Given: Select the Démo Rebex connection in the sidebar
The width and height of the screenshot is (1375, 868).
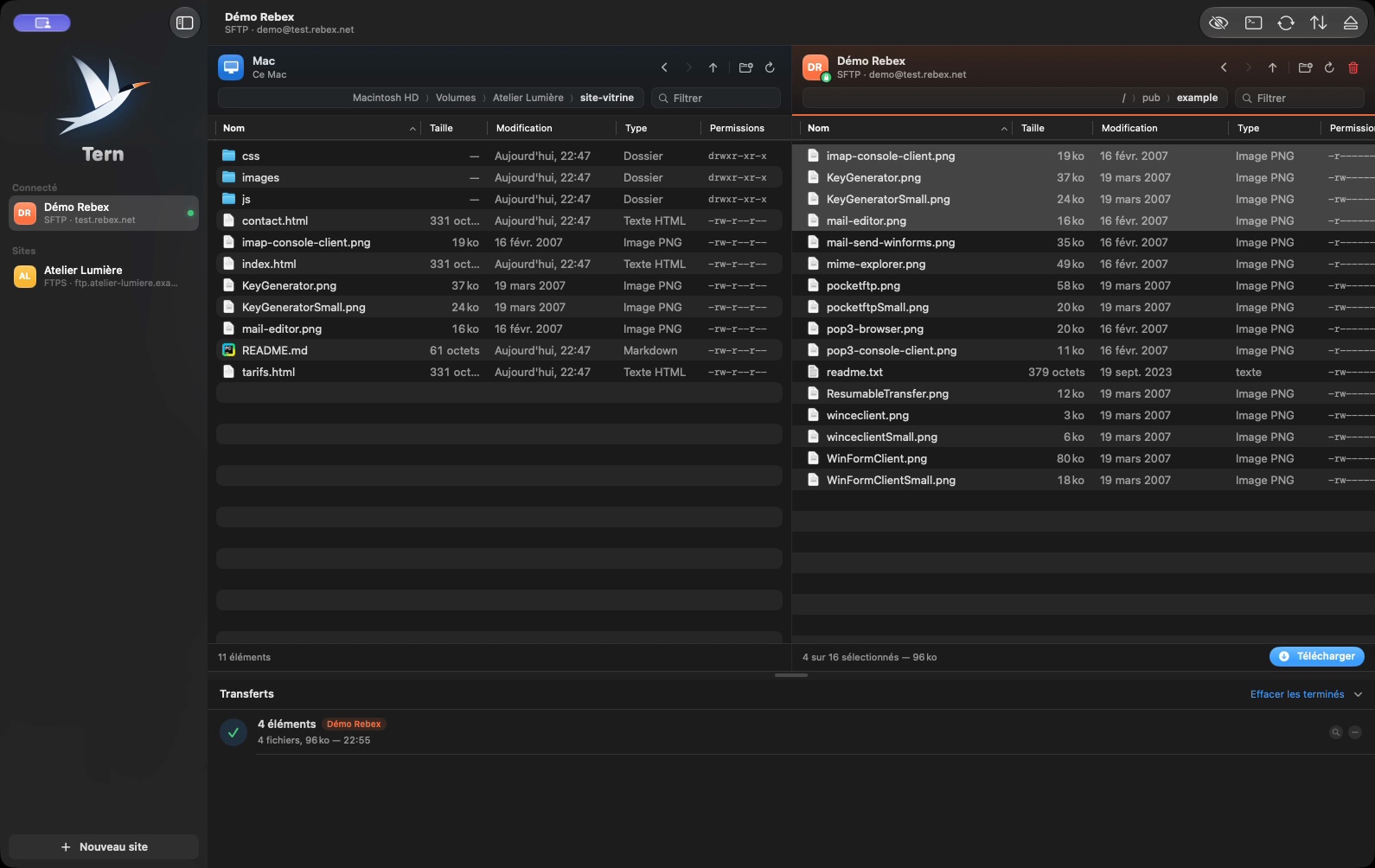Looking at the screenshot, I should click(104, 213).
